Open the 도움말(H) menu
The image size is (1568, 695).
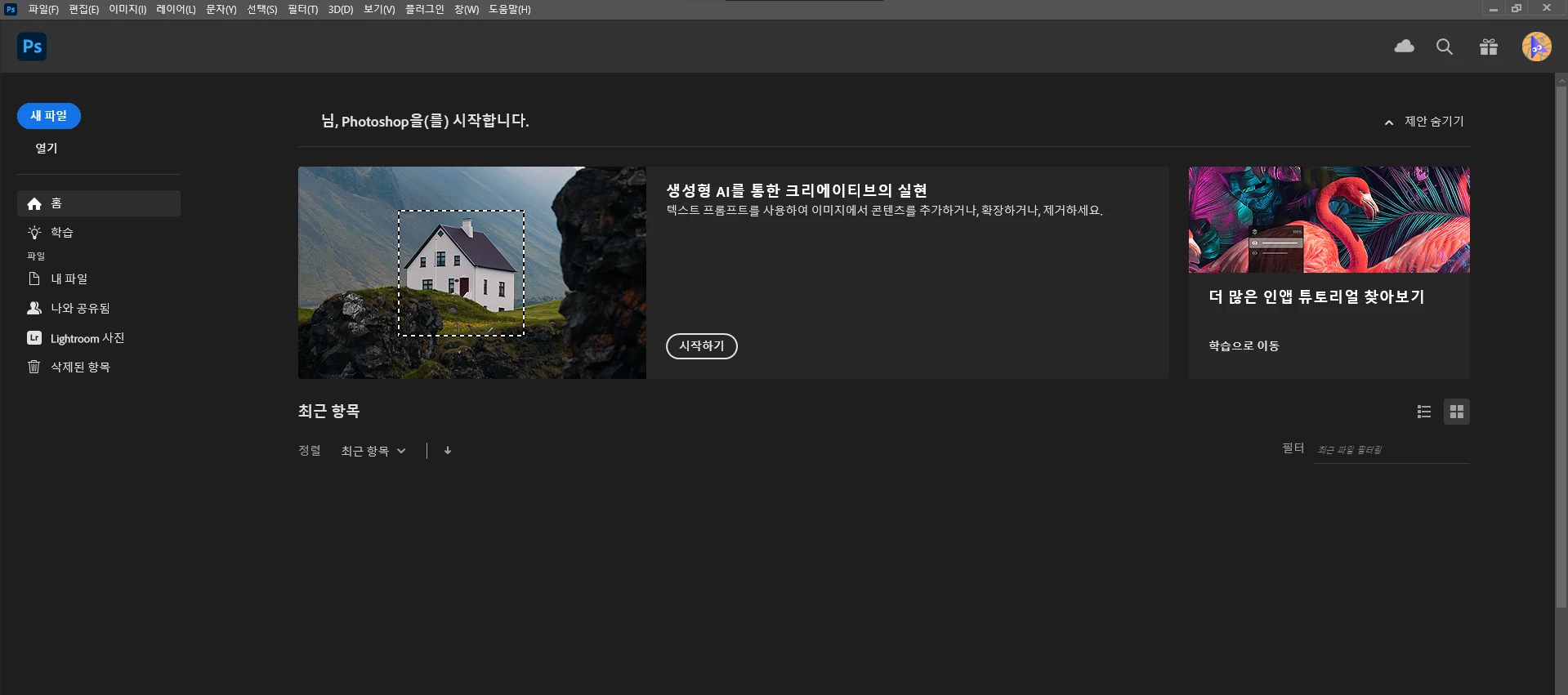[509, 9]
